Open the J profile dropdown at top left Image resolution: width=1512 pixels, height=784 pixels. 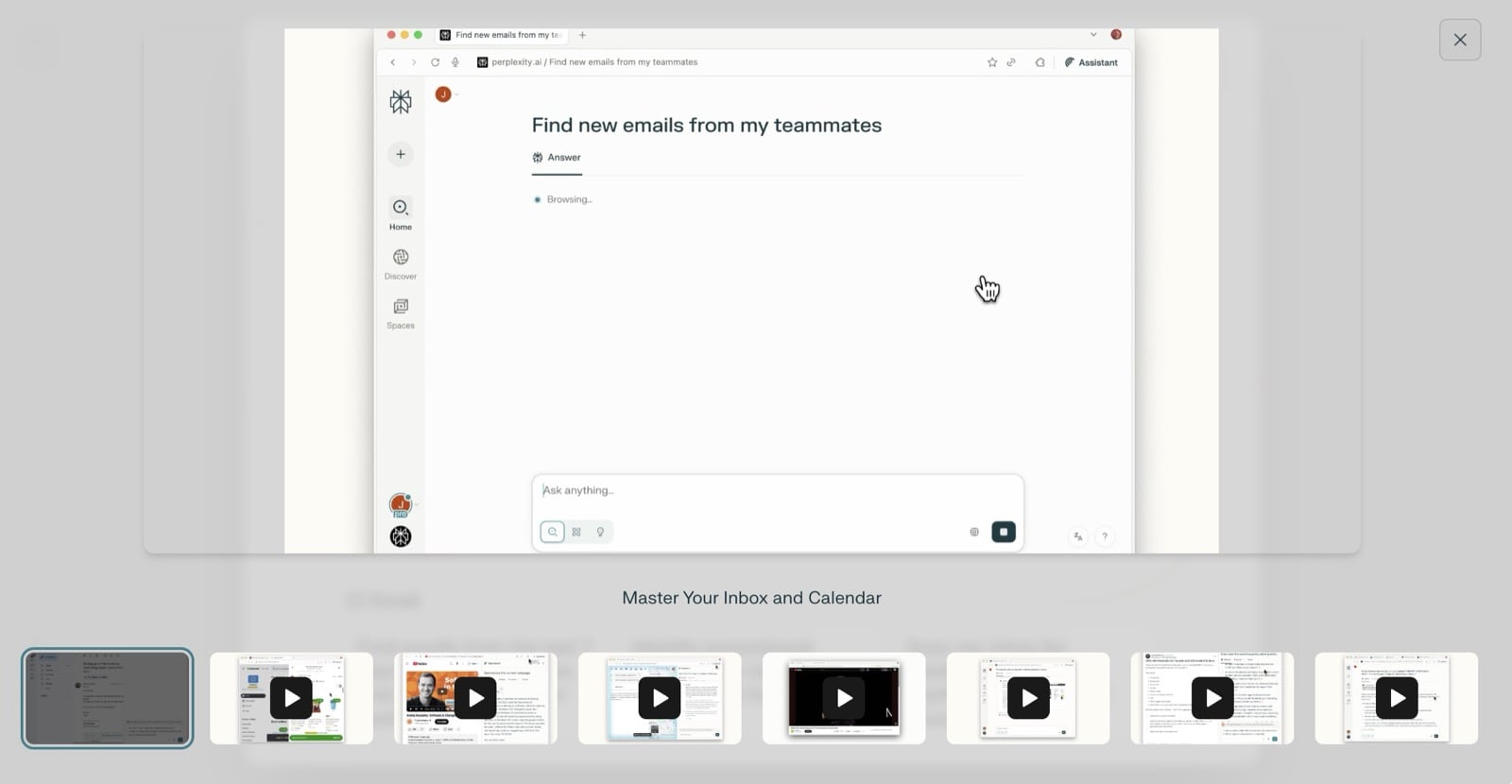[x=445, y=94]
